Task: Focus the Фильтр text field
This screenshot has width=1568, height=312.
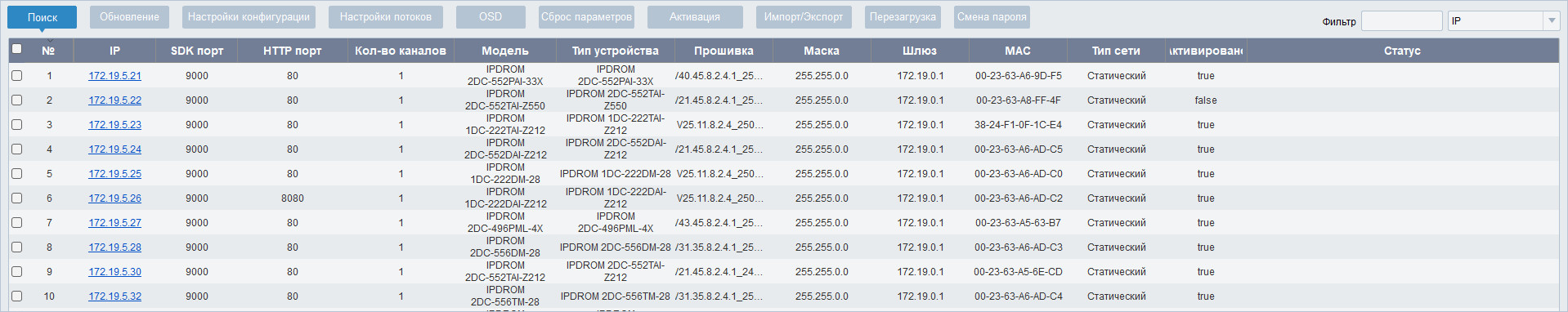Action: (x=1401, y=21)
